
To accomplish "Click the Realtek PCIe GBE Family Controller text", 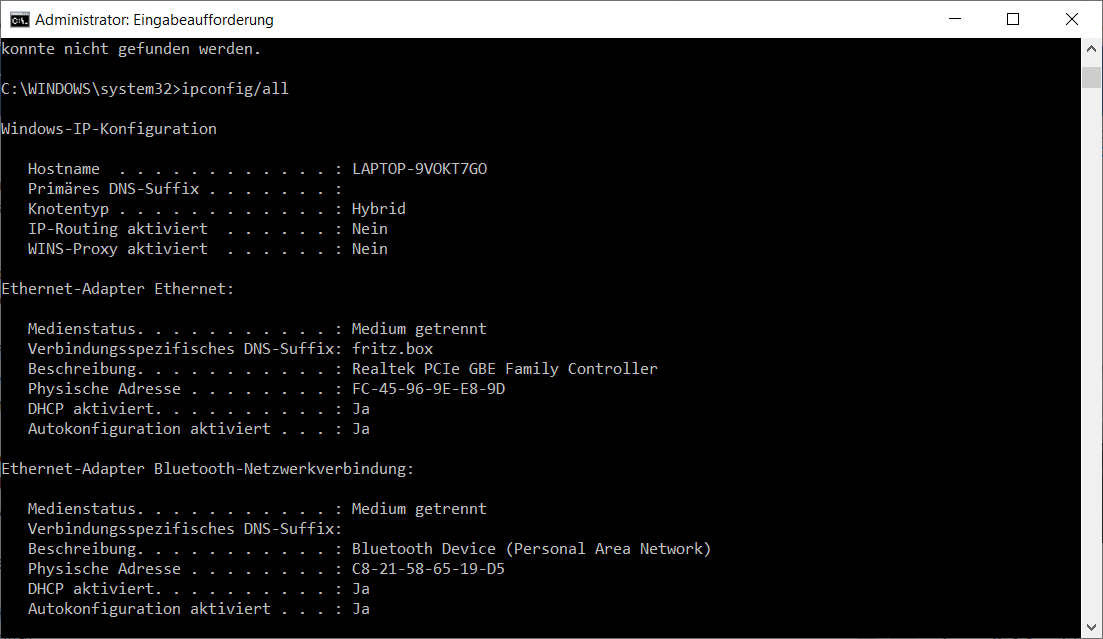I will [x=504, y=369].
